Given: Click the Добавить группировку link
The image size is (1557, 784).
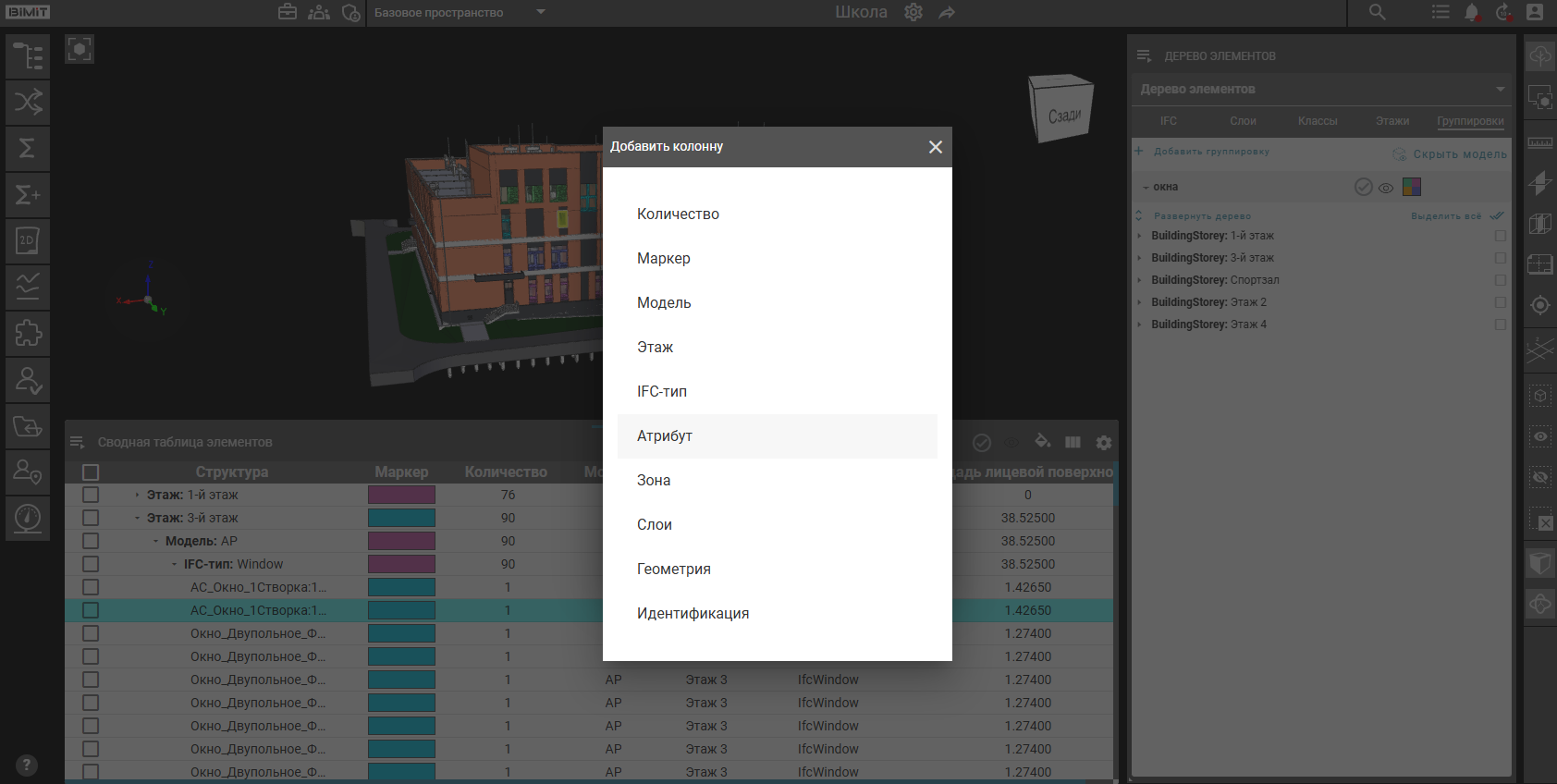Looking at the screenshot, I should coord(1210,152).
